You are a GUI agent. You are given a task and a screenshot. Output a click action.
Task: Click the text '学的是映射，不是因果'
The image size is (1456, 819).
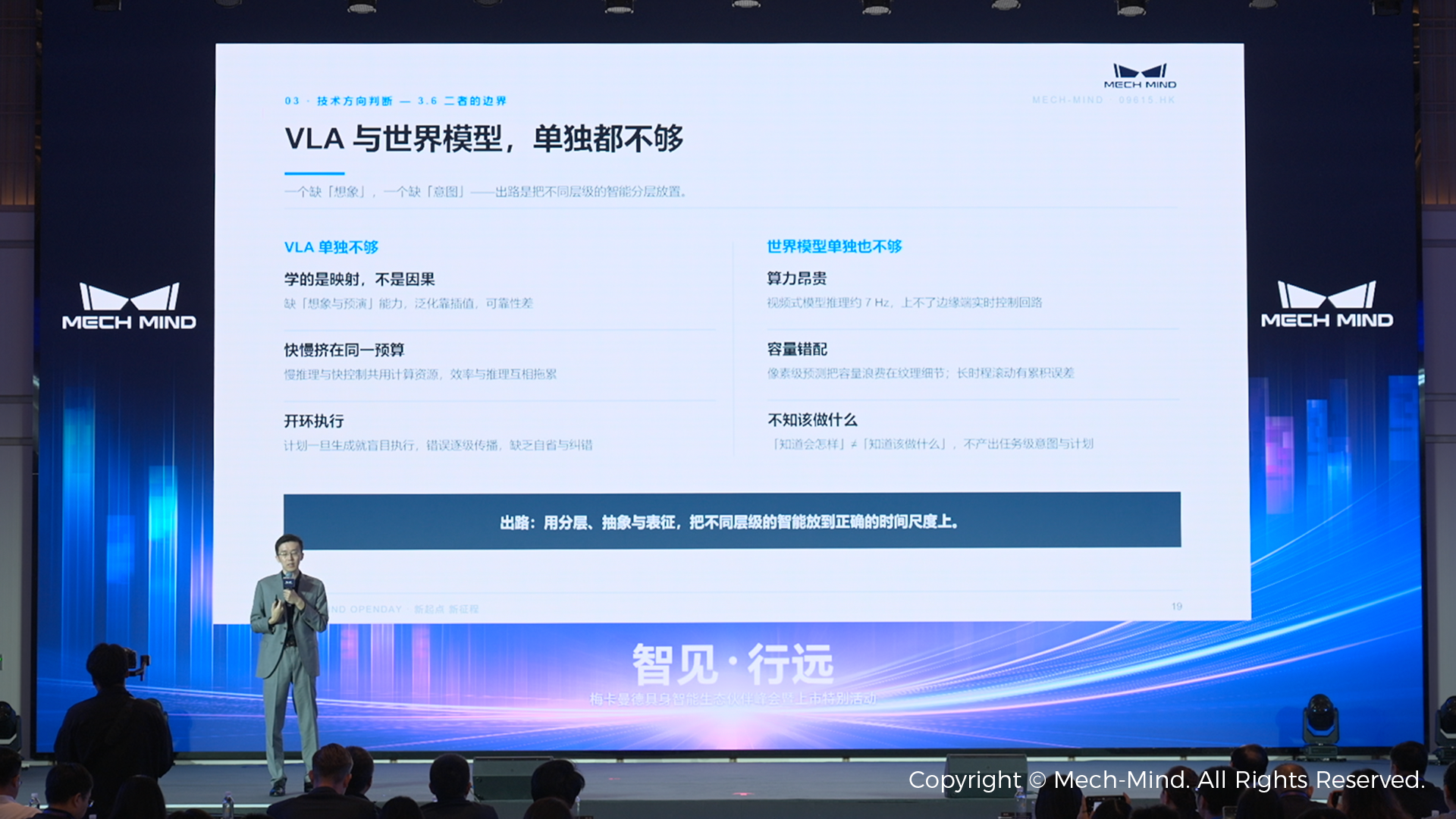(x=359, y=280)
